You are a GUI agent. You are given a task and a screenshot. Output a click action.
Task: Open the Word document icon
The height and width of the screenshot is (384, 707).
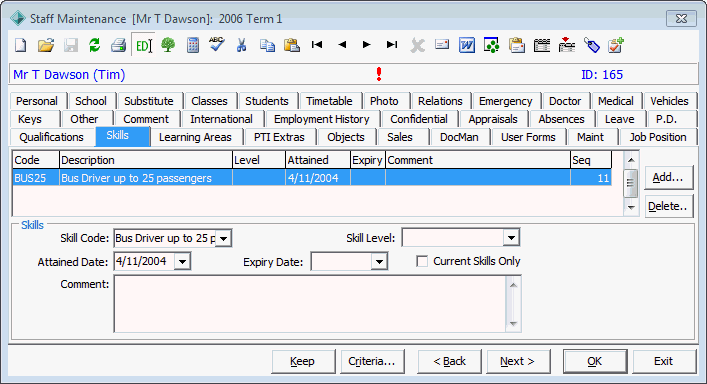(x=467, y=45)
